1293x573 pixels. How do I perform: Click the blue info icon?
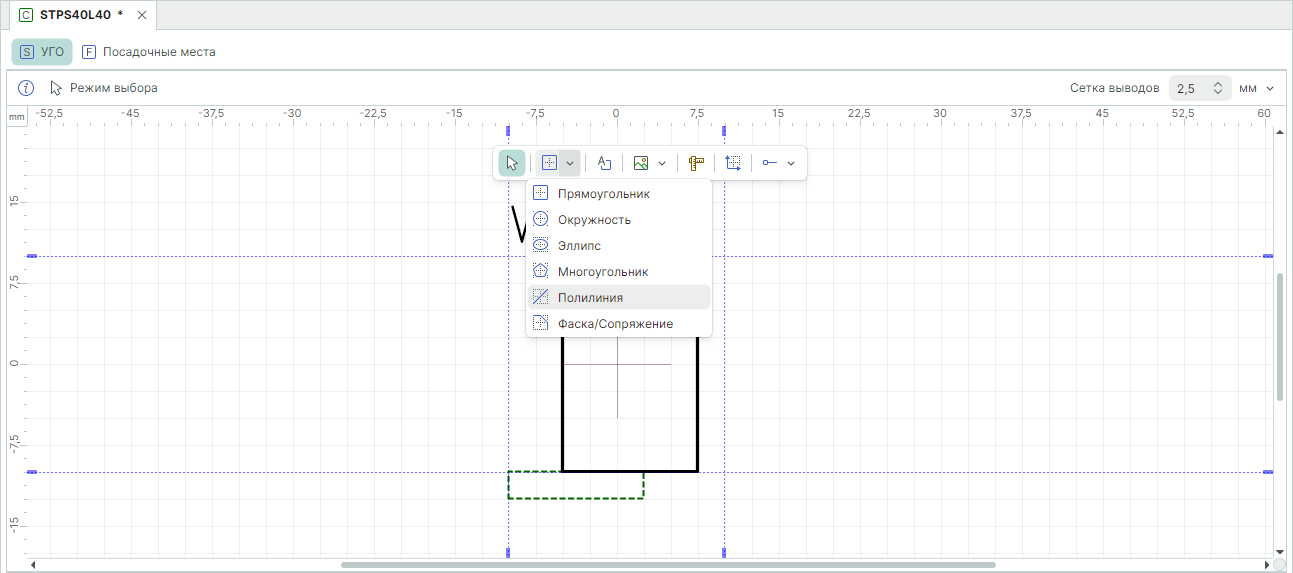27,88
